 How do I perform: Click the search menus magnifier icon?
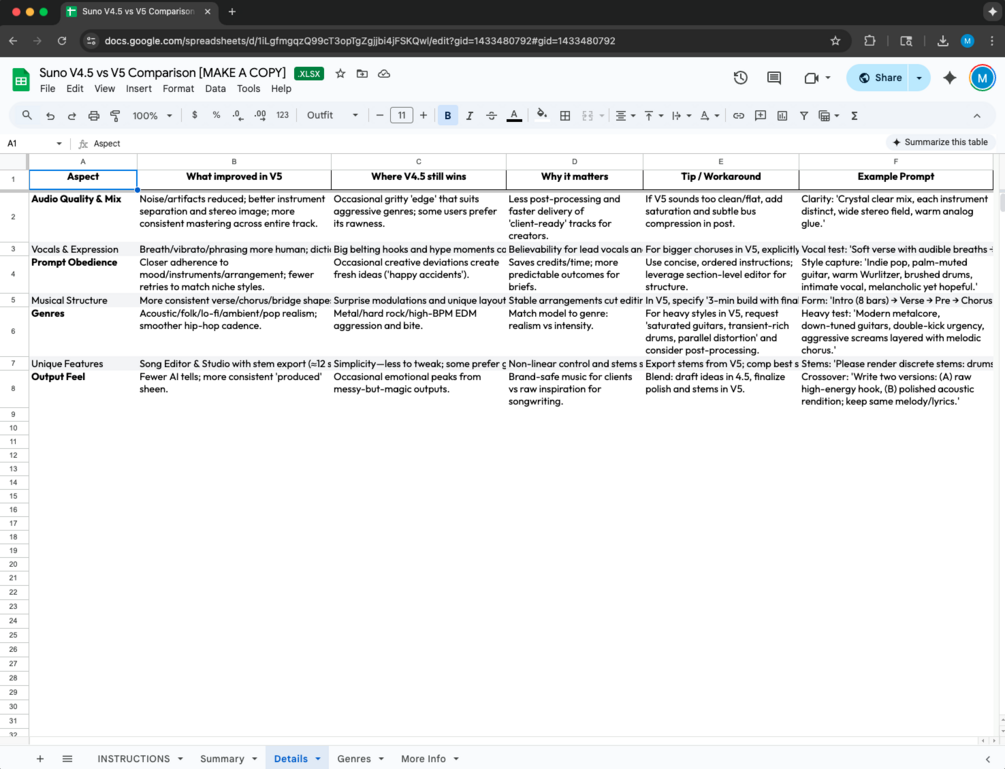[27, 115]
